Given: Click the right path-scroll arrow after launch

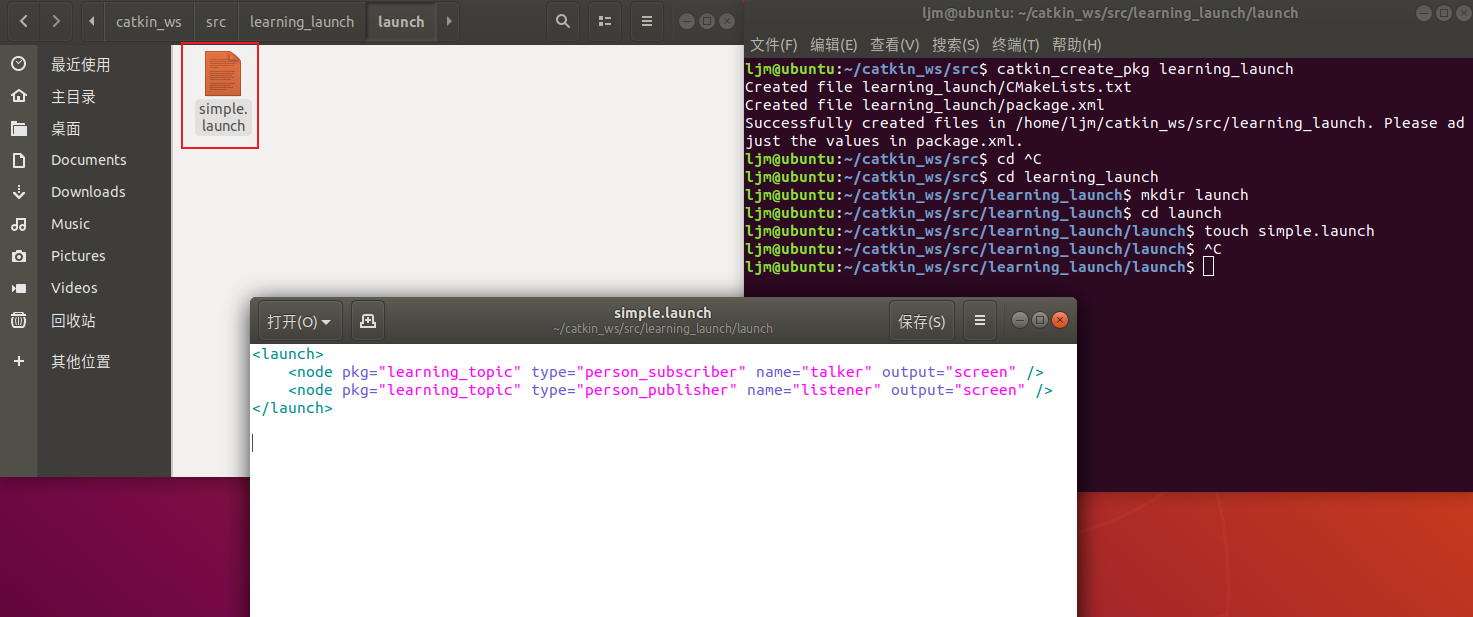Looking at the screenshot, I should (x=448, y=21).
